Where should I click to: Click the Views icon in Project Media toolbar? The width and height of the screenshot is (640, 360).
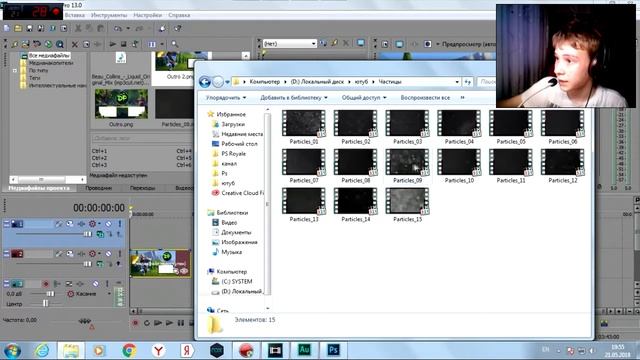click(x=152, y=44)
